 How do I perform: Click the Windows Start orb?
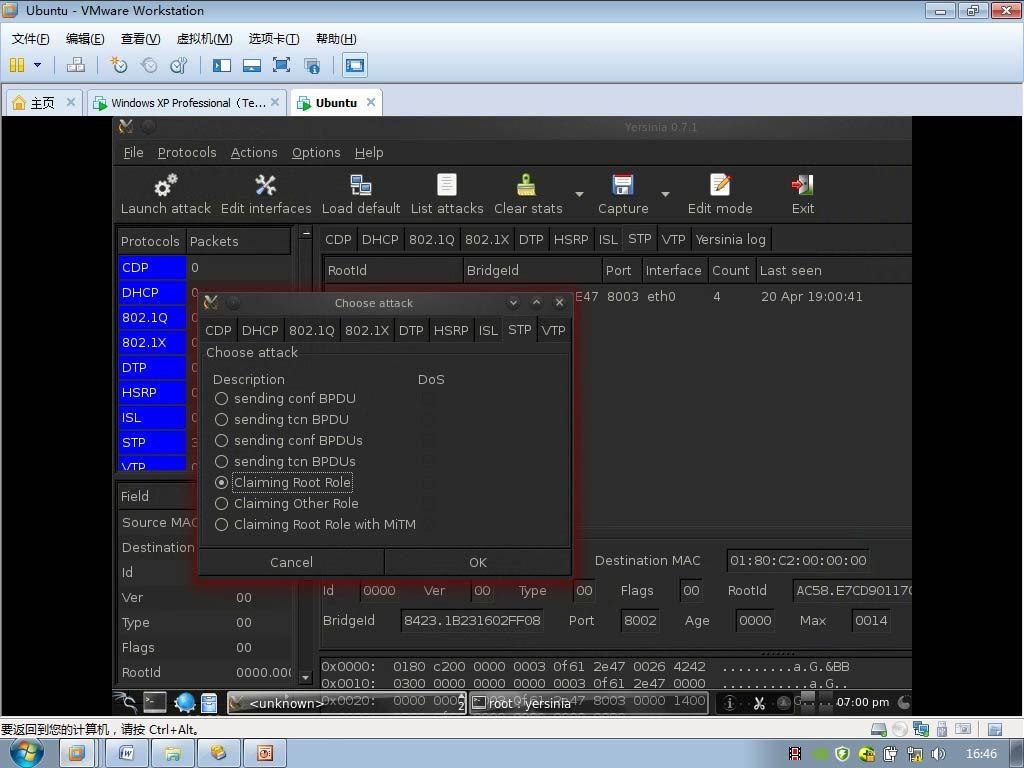pyautogui.click(x=26, y=752)
